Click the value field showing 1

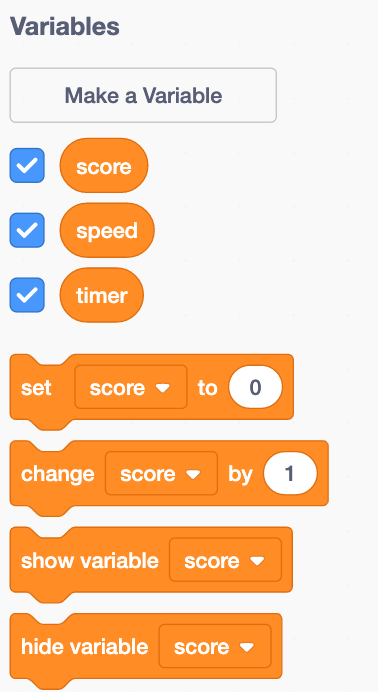290,473
